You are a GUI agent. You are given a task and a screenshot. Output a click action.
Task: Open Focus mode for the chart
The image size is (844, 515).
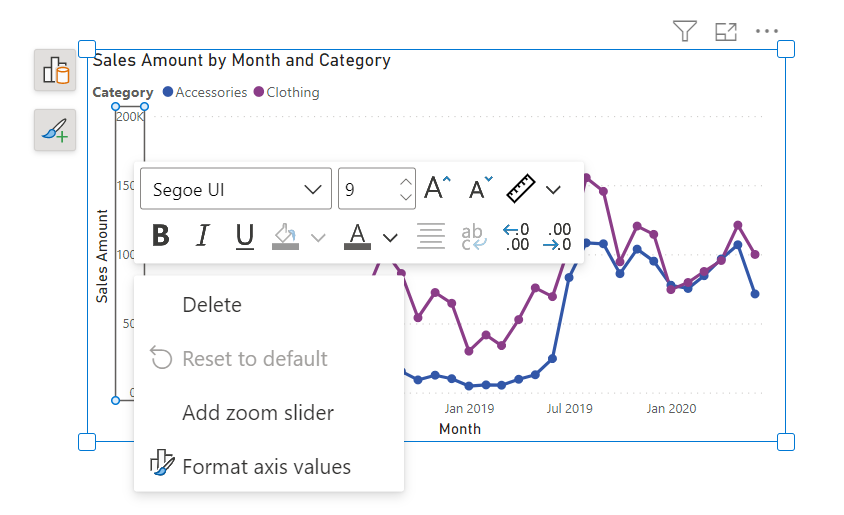pos(726,32)
